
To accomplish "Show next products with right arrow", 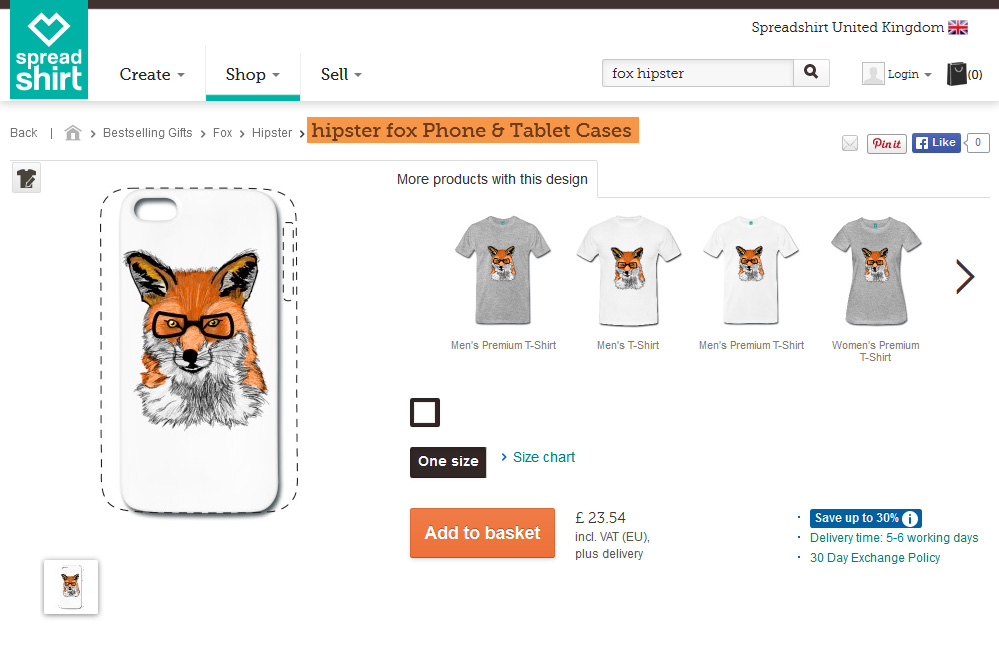I will point(964,276).
